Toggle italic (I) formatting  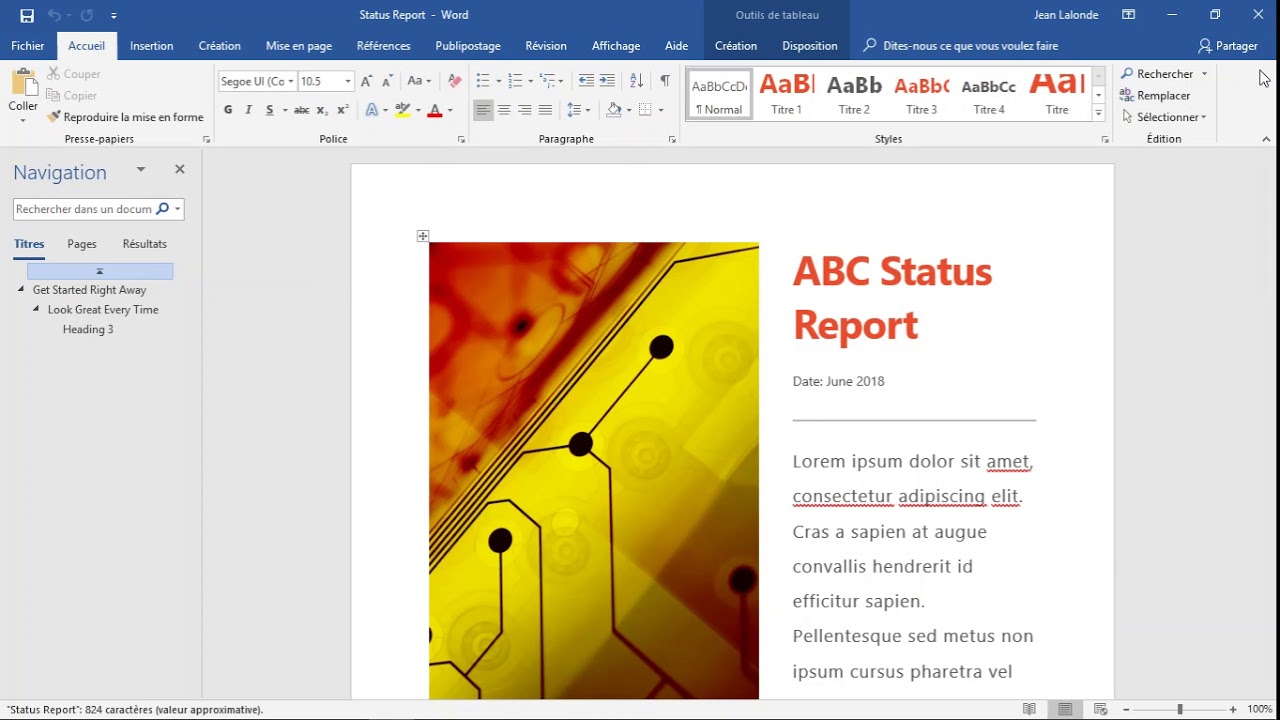point(248,110)
